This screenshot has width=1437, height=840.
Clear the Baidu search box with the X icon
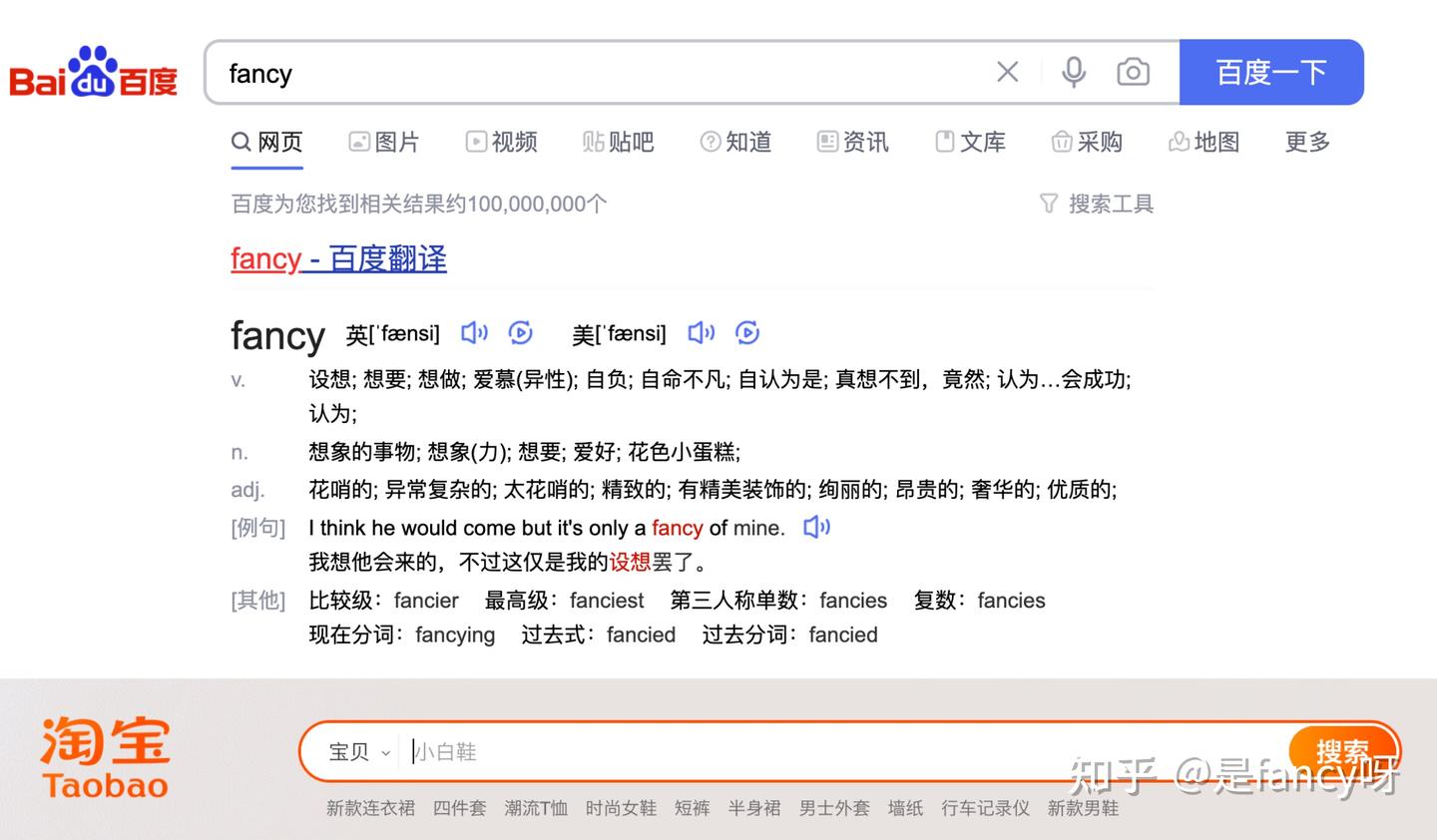click(1008, 72)
